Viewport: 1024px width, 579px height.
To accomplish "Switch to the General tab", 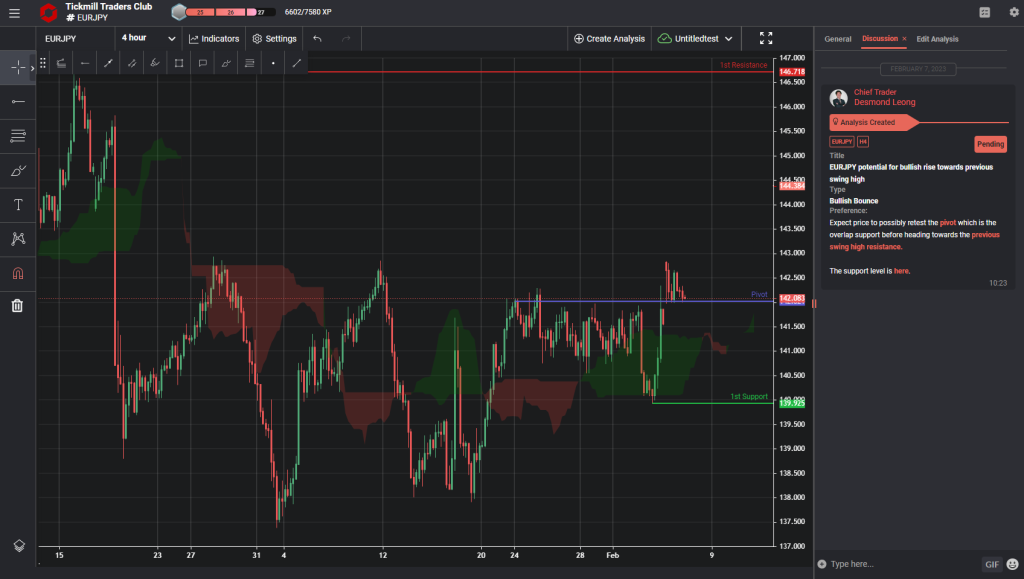I will [x=838, y=39].
